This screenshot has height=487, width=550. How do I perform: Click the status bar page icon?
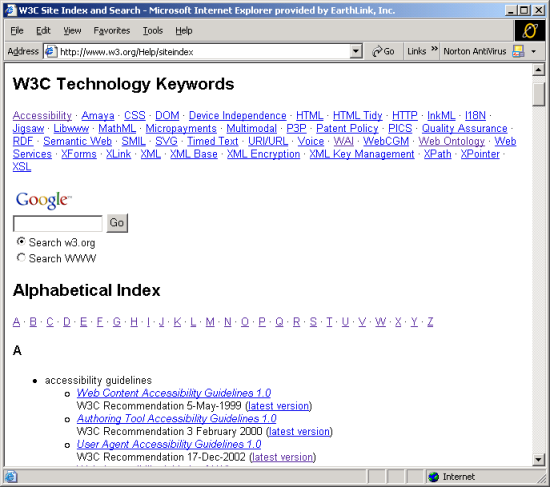click(x=11, y=476)
